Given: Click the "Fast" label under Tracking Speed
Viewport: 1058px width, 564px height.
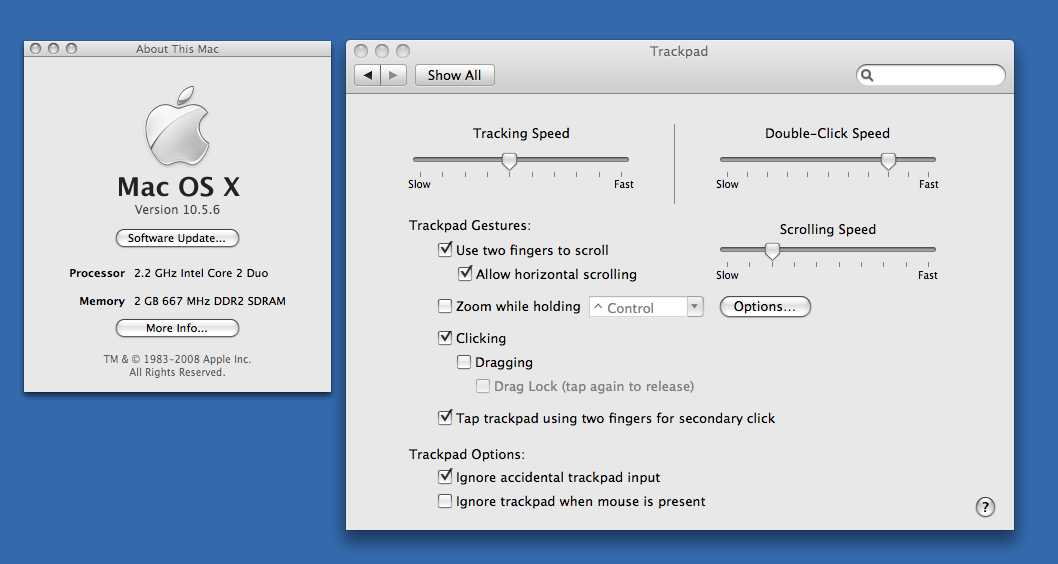Looking at the screenshot, I should [623, 184].
